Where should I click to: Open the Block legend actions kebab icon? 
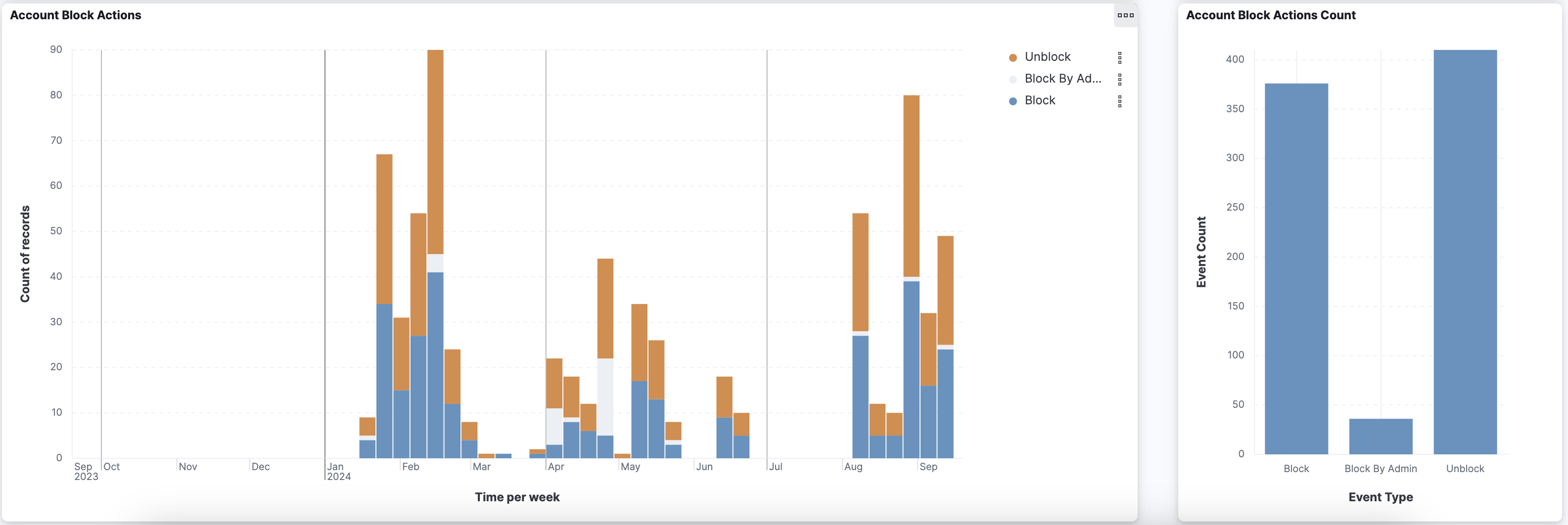point(1120,100)
